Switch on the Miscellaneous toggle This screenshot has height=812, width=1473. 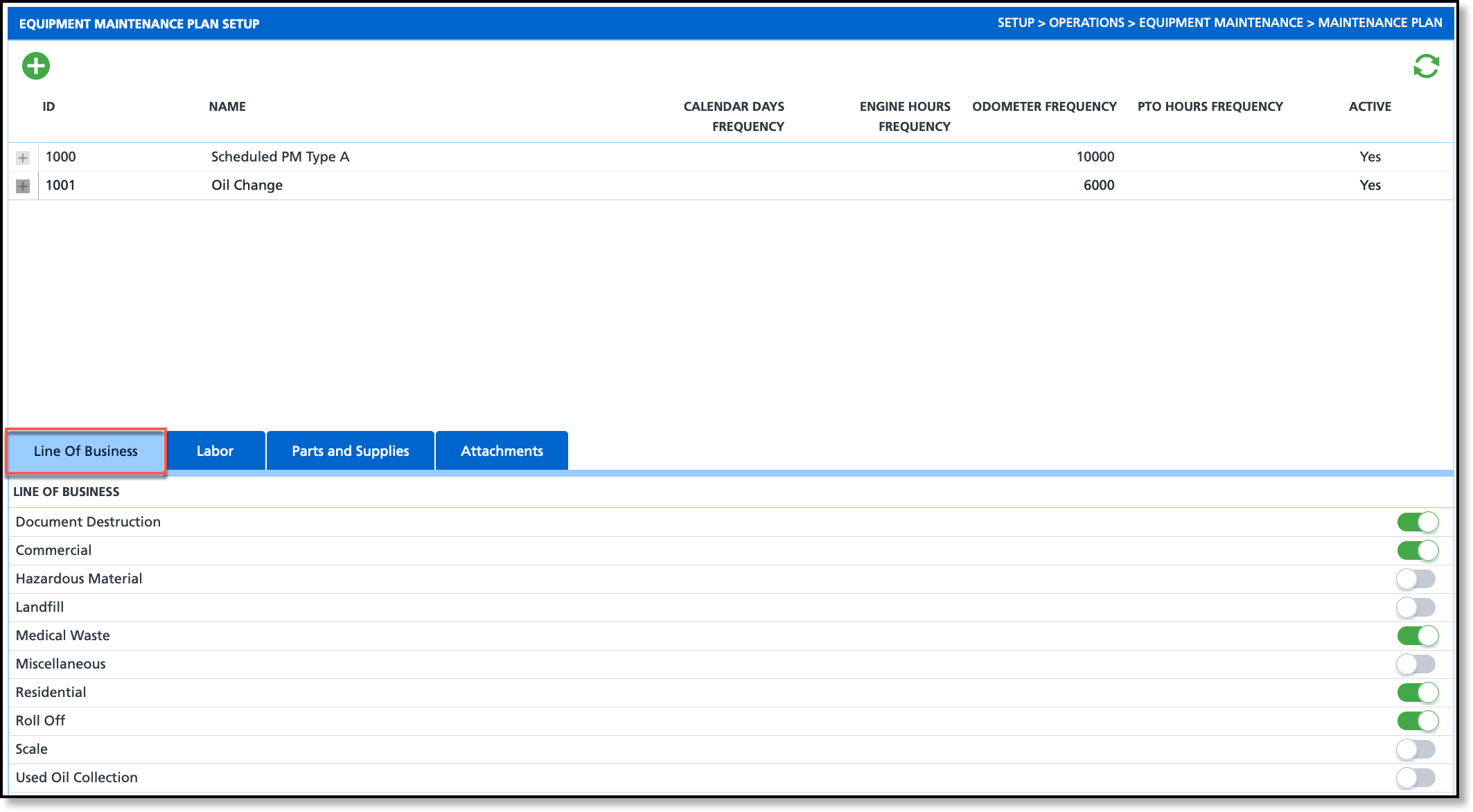[x=1415, y=664]
